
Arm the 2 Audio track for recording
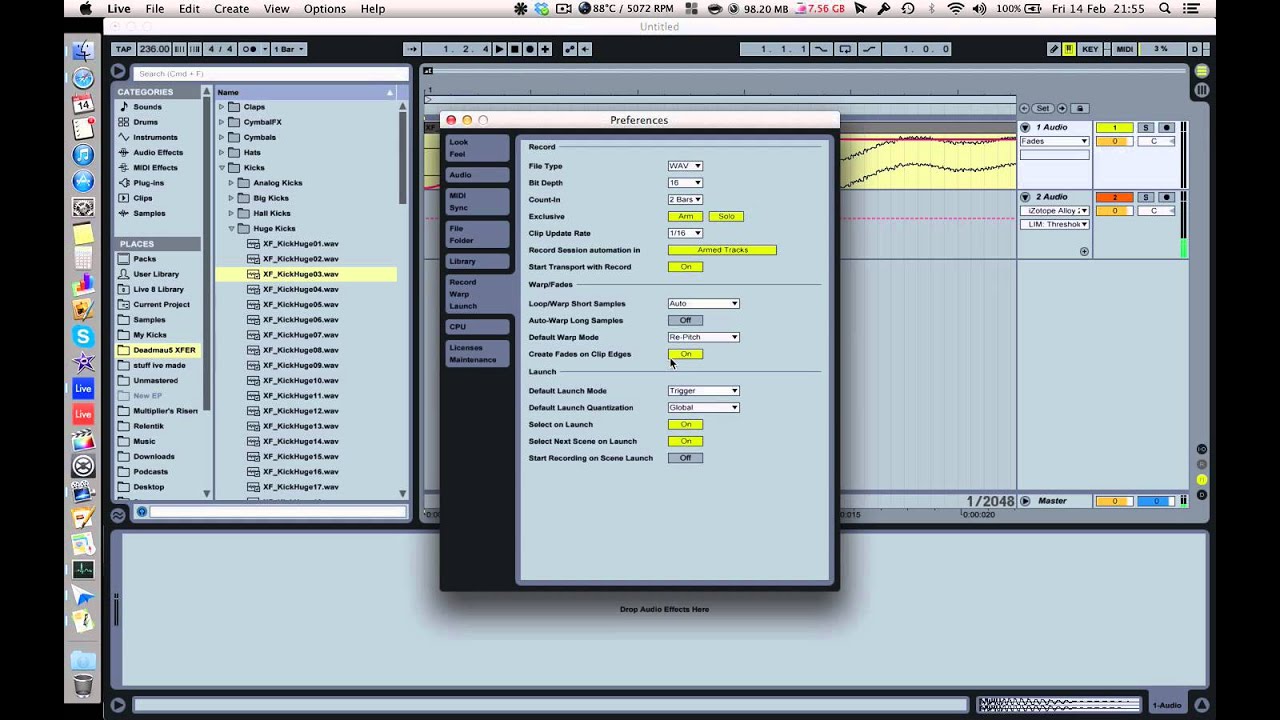click(1166, 197)
